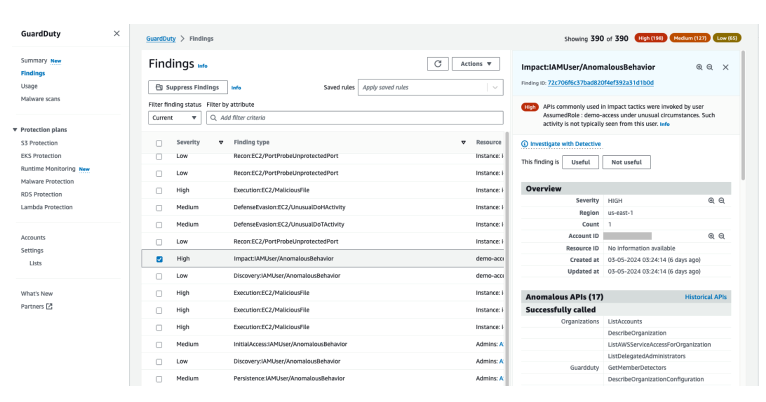
Task: Click Investigate with Detective link
Action: (x=565, y=144)
